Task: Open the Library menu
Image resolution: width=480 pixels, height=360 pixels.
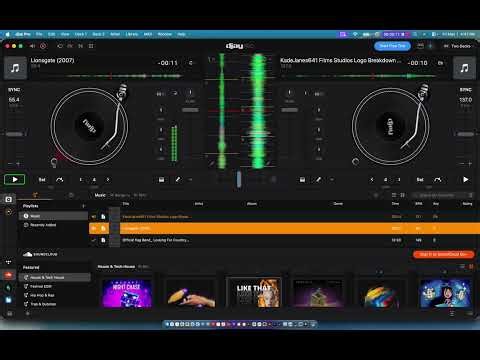Action: [132, 34]
